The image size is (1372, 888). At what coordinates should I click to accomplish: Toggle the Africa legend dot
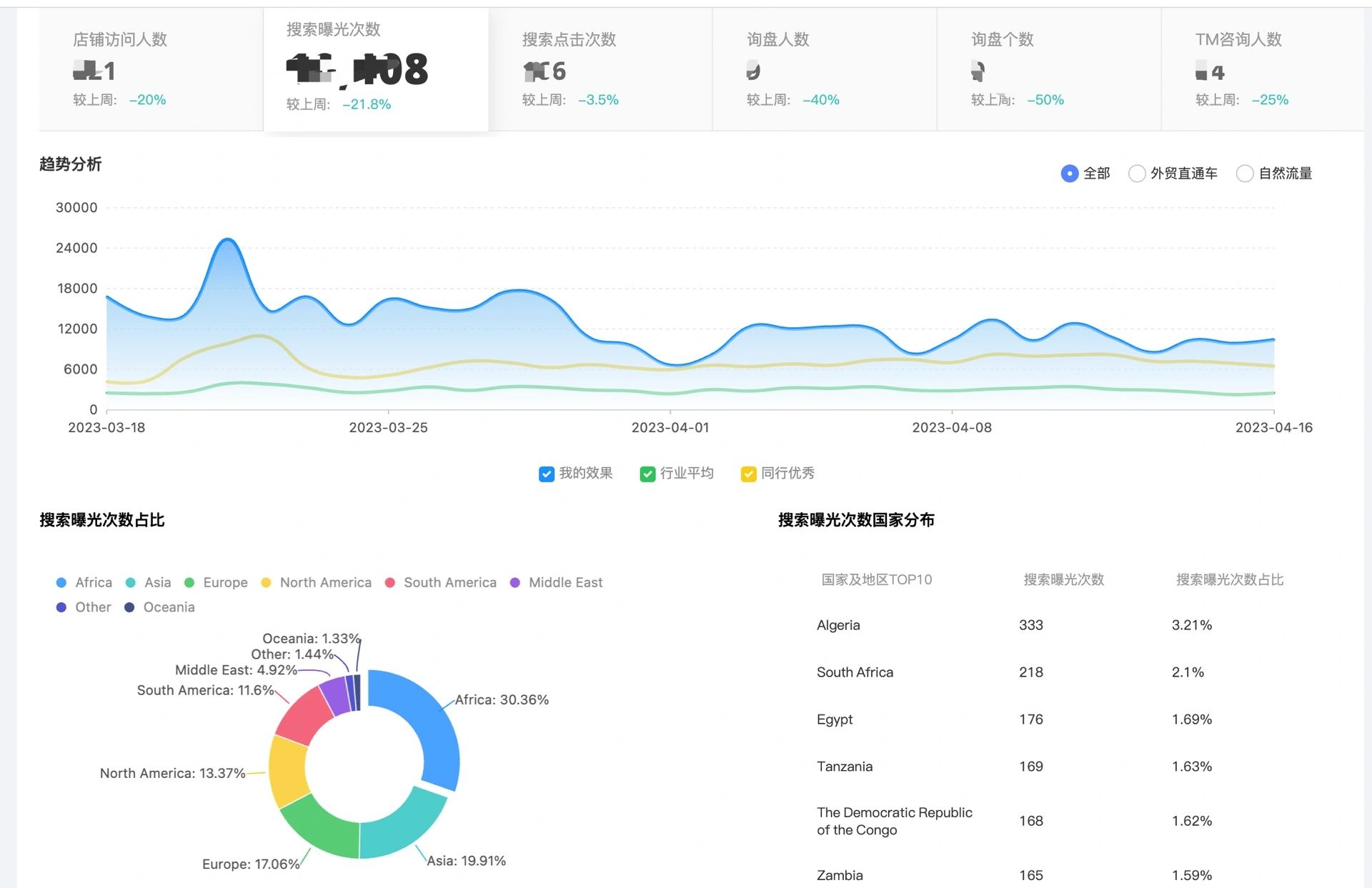pyautogui.click(x=61, y=583)
